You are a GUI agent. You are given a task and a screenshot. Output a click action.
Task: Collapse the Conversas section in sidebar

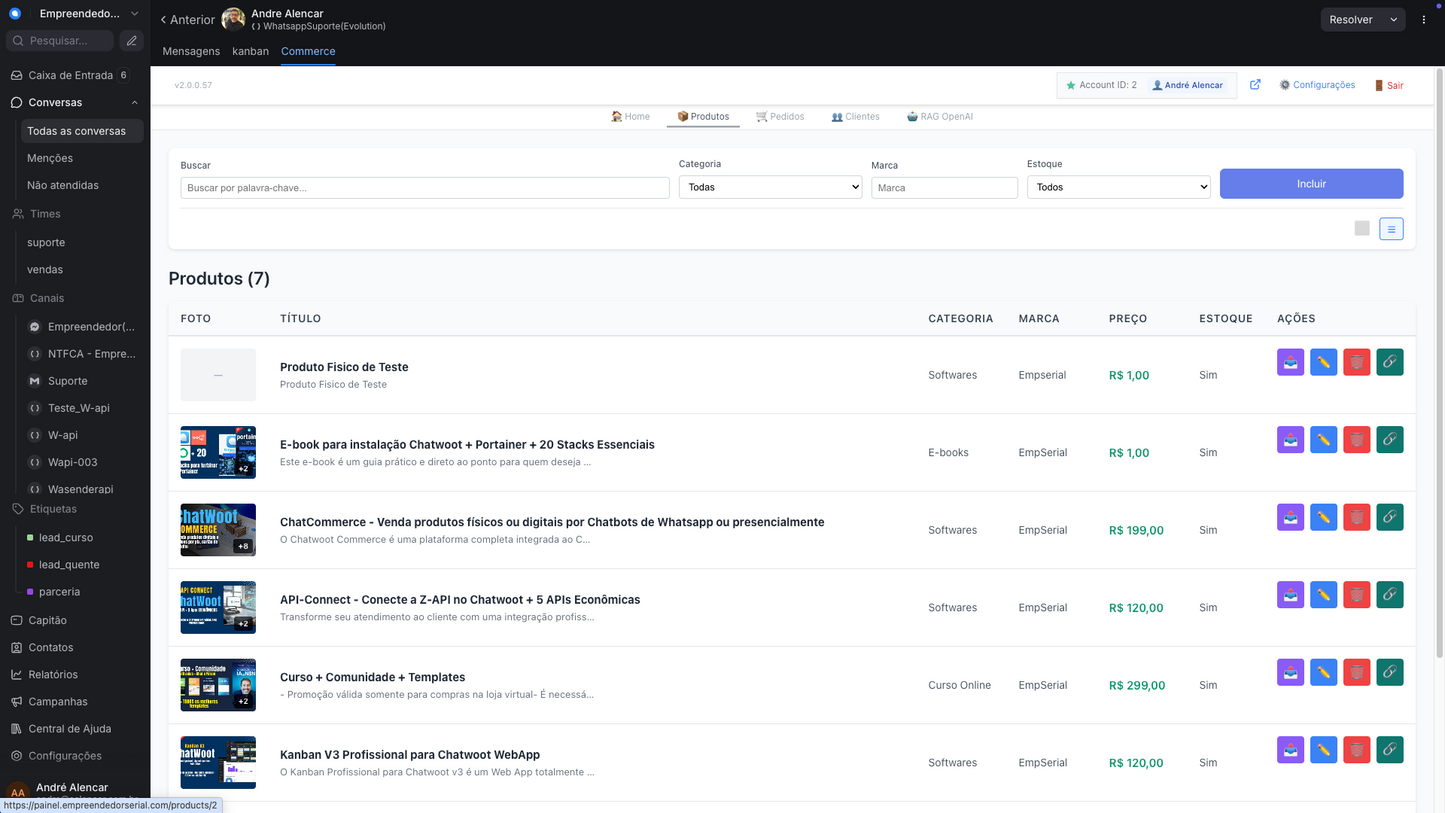(x=134, y=102)
